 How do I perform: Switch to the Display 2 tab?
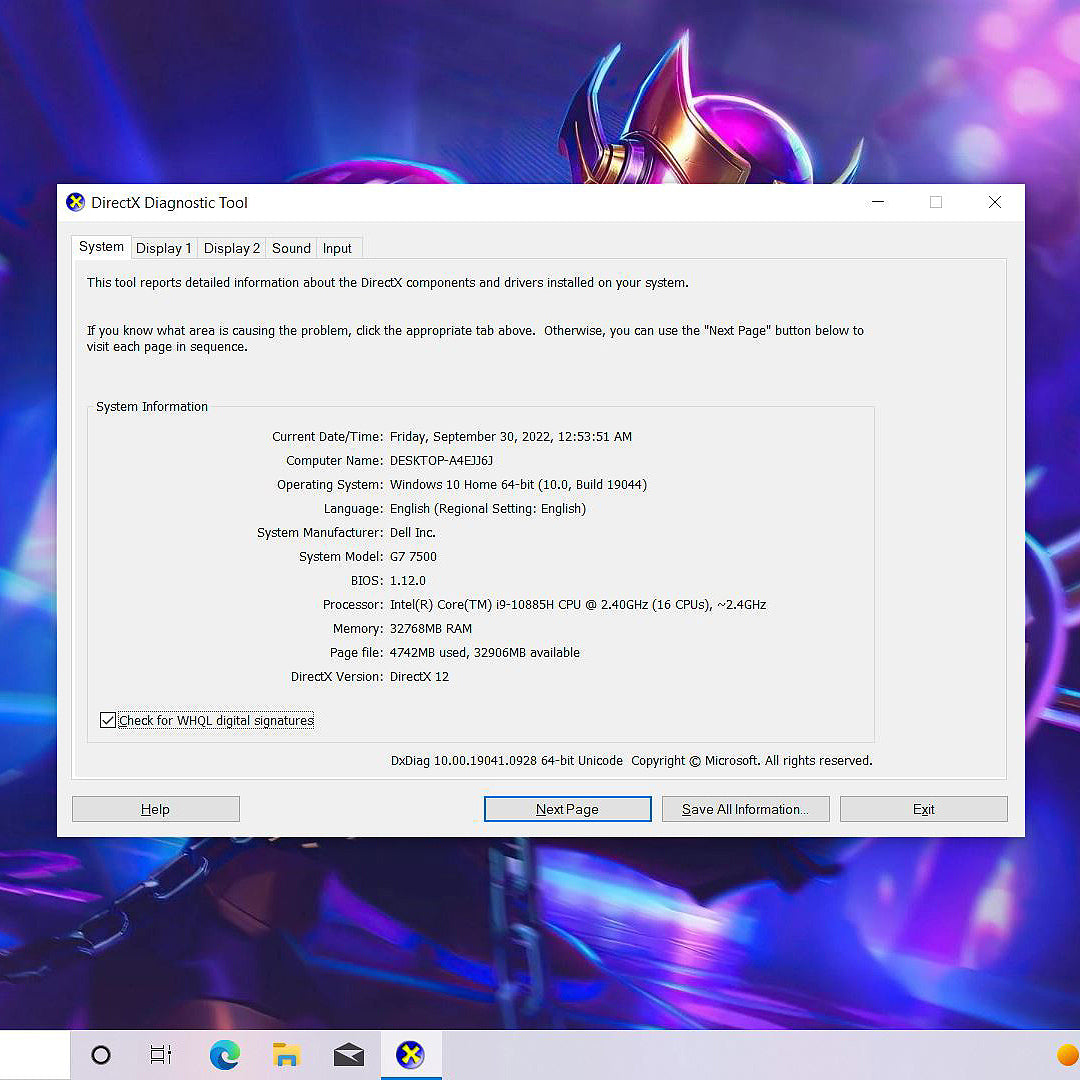[231, 248]
